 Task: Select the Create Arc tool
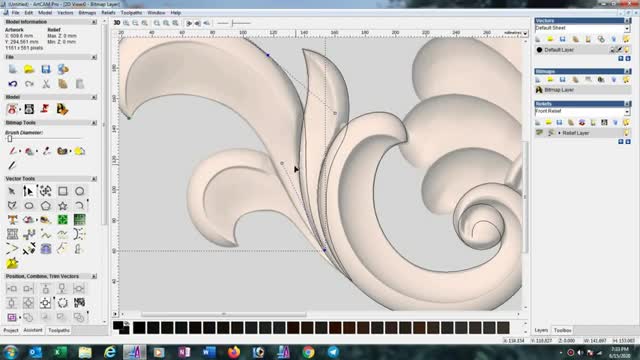(80, 206)
